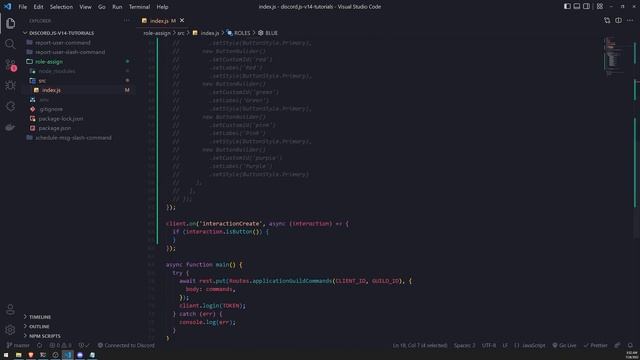Open the notifications bell in status bar

click(630, 345)
